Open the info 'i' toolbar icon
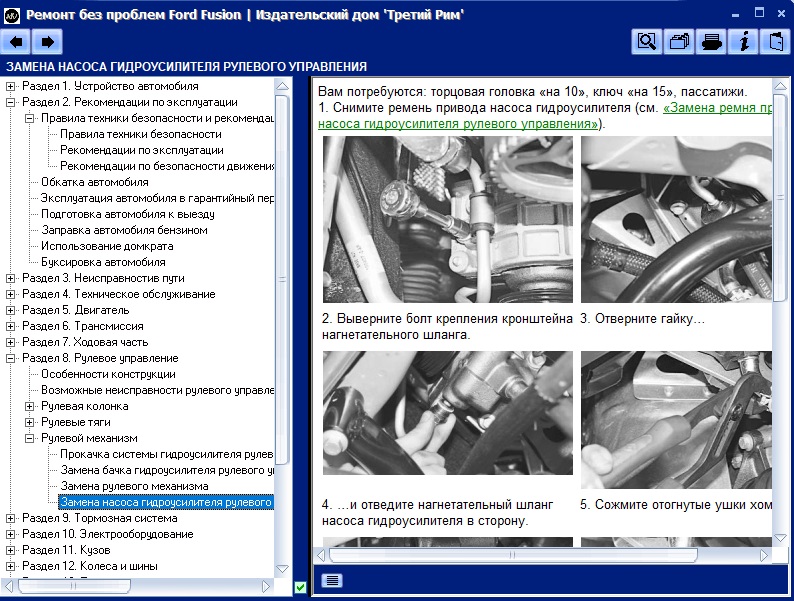794x601 pixels. (743, 42)
